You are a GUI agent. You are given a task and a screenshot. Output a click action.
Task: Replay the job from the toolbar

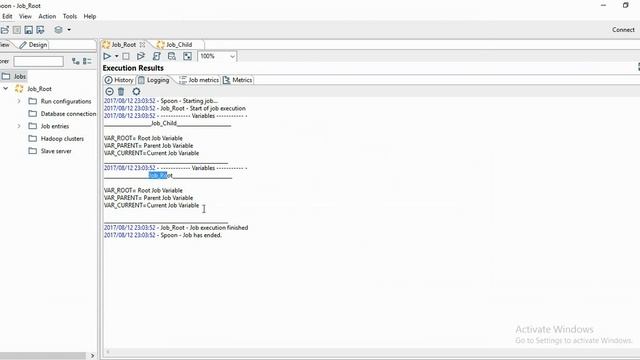click(141, 56)
